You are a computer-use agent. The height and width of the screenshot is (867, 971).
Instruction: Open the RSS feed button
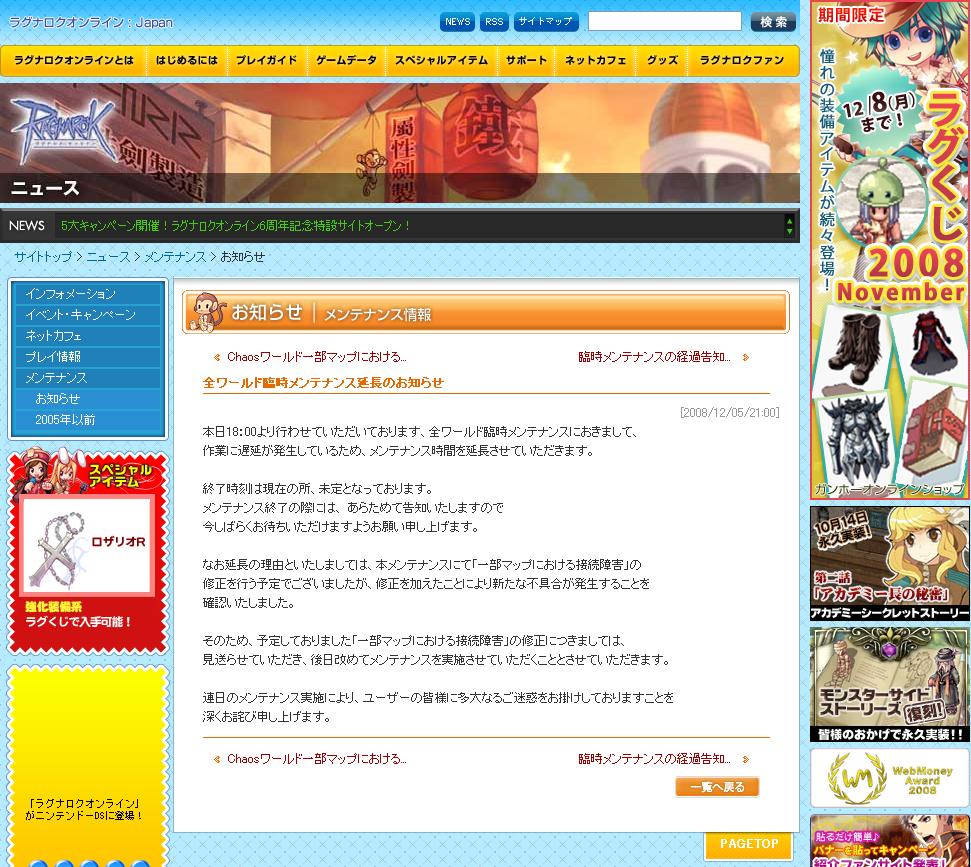pyautogui.click(x=494, y=22)
